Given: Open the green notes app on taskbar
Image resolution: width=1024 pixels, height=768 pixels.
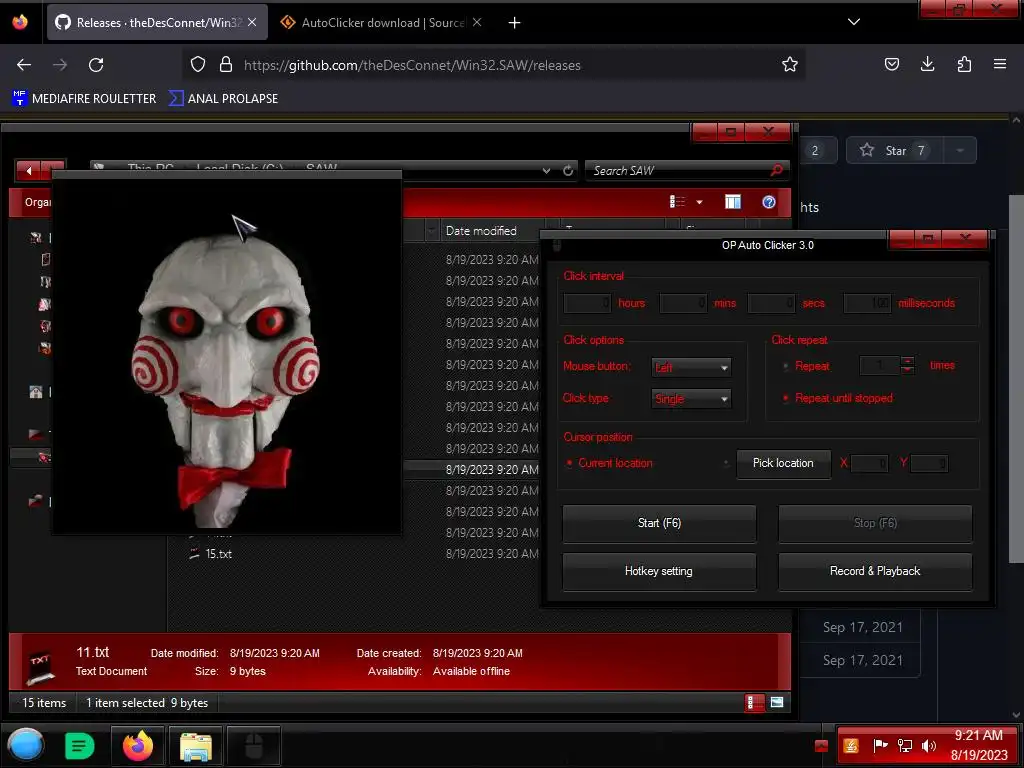Looking at the screenshot, I should click(80, 746).
